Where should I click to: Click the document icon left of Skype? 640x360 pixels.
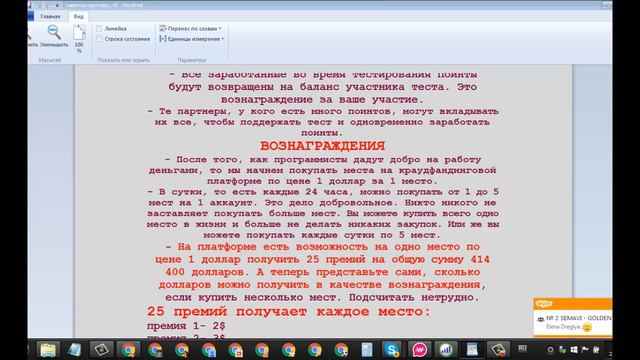[x=366, y=350]
